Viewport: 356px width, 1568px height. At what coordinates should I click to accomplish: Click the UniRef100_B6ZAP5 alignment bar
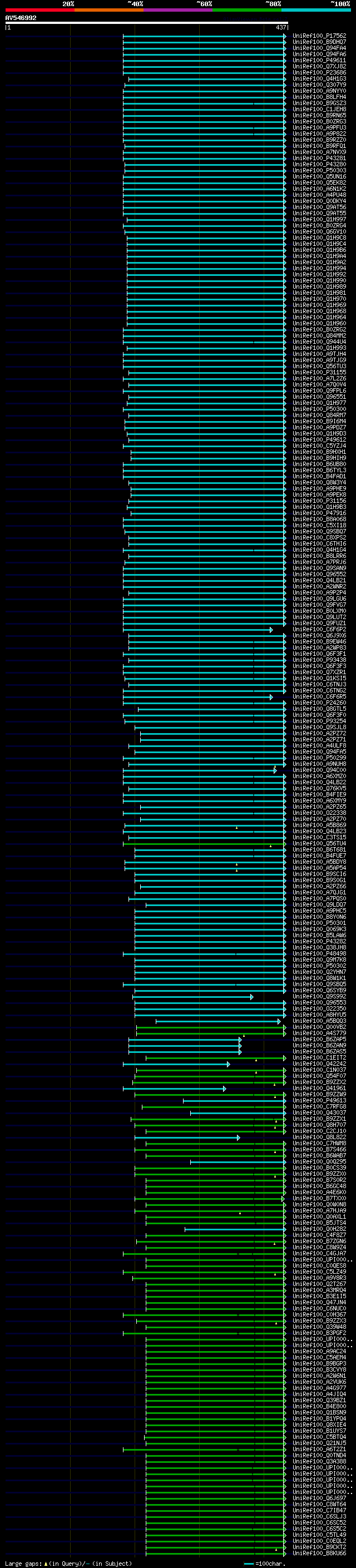tap(185, 1040)
